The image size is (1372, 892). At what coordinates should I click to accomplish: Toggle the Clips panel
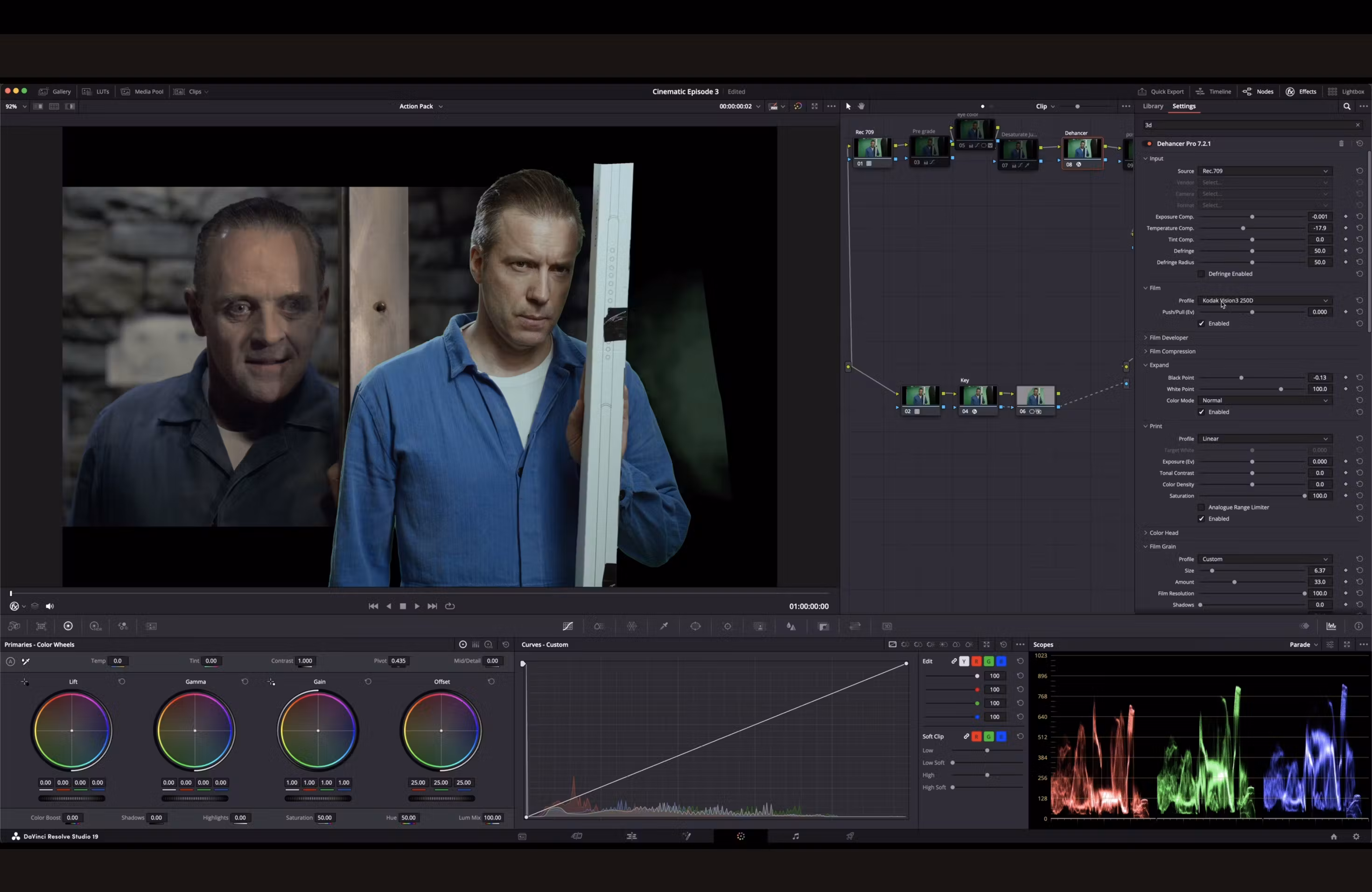click(x=191, y=91)
